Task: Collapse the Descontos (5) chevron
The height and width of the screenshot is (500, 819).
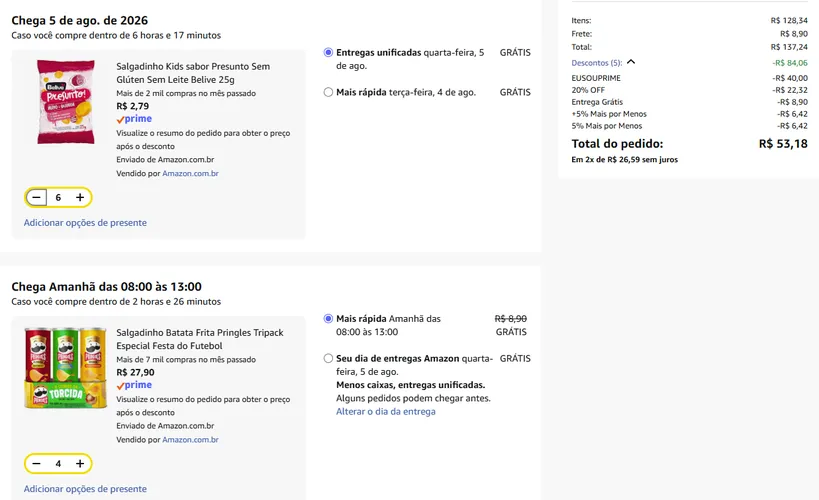Action: [631, 62]
